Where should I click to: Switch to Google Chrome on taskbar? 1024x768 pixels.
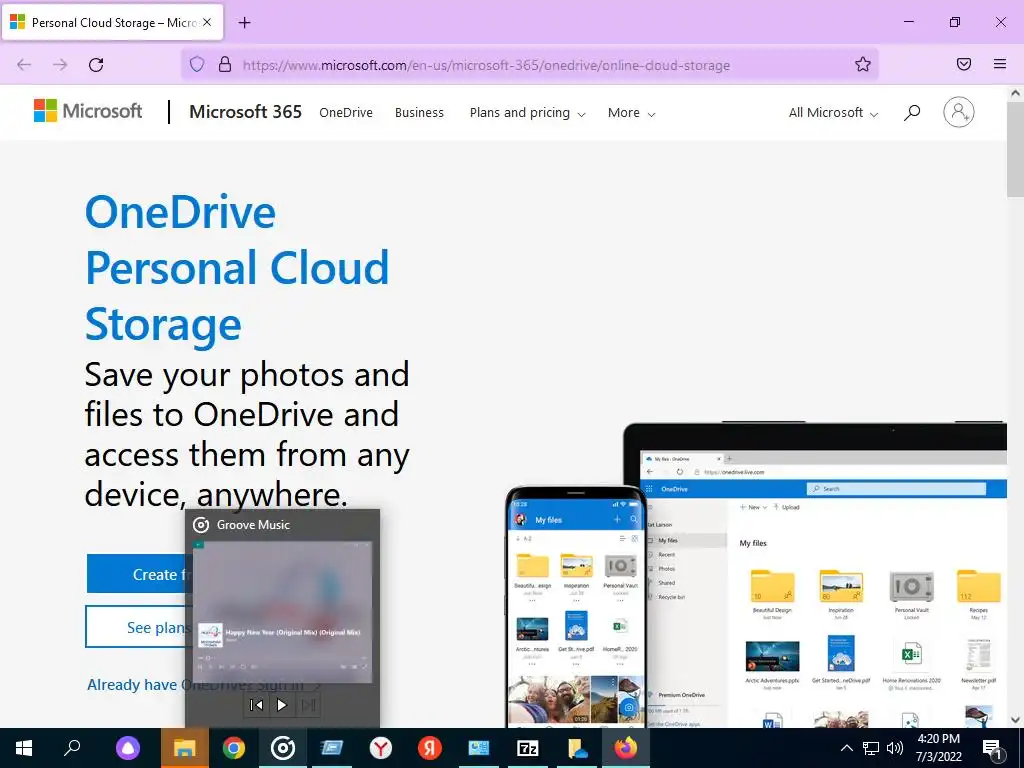[x=233, y=748]
